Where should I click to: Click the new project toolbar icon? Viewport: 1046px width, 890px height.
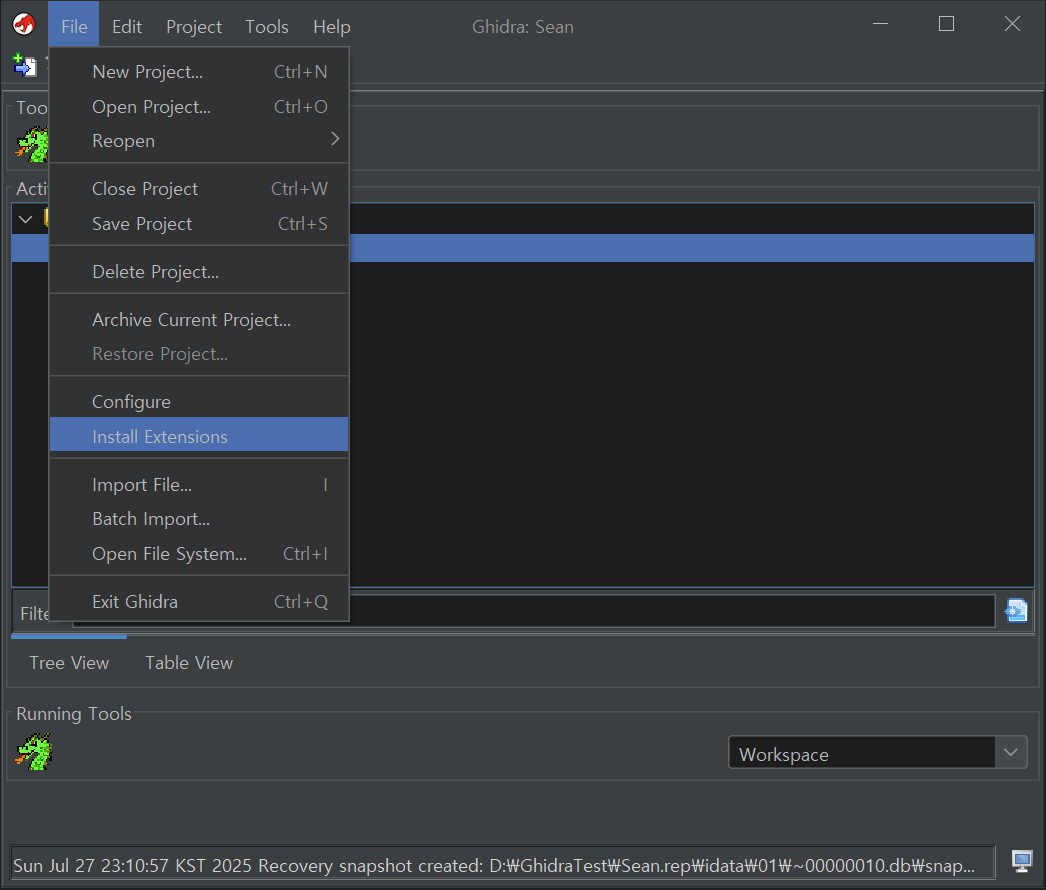(x=25, y=65)
